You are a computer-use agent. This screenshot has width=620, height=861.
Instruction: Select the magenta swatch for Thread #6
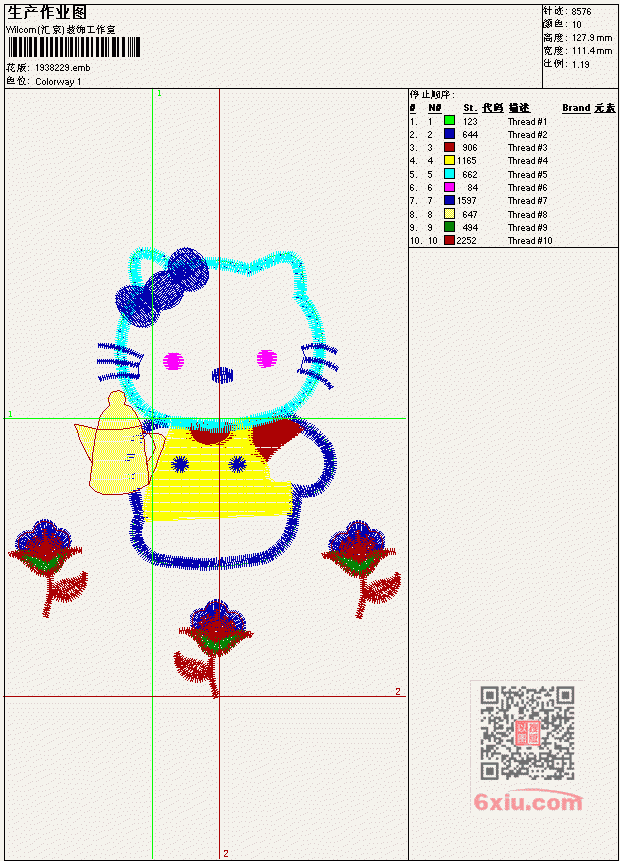(x=449, y=187)
